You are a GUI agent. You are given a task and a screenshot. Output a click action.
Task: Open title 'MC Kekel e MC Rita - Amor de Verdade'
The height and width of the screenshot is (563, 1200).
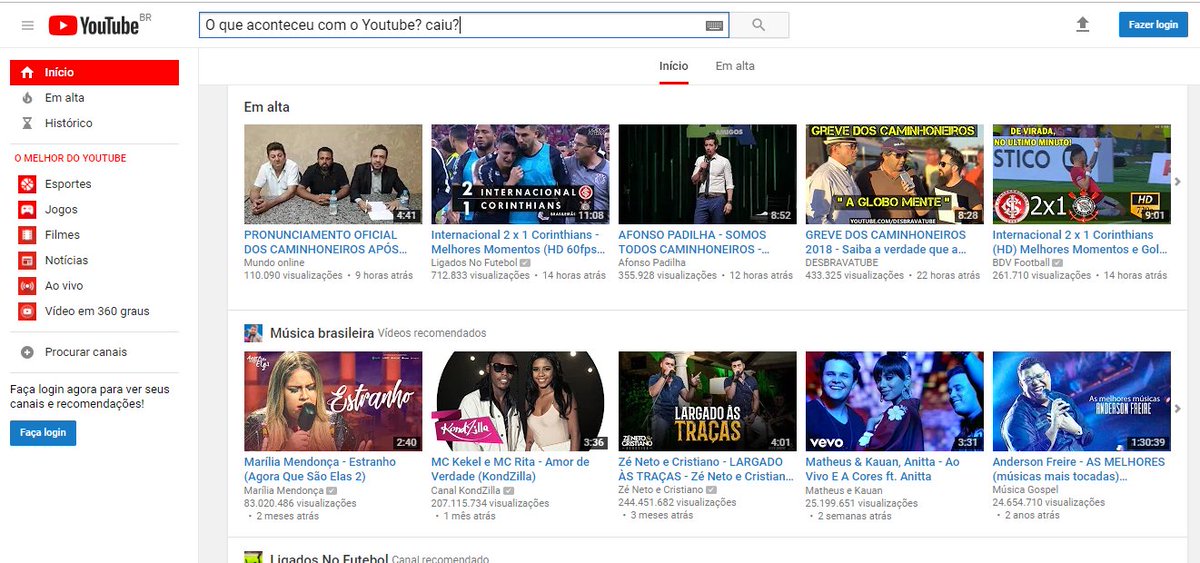[x=510, y=469]
